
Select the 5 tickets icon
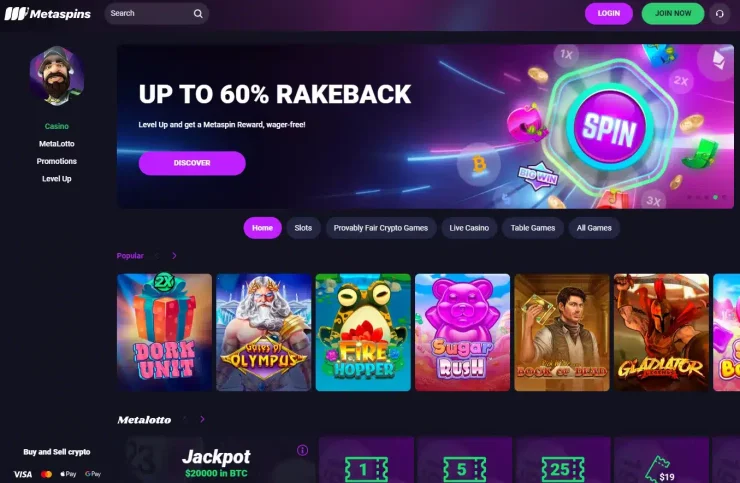(x=465, y=470)
